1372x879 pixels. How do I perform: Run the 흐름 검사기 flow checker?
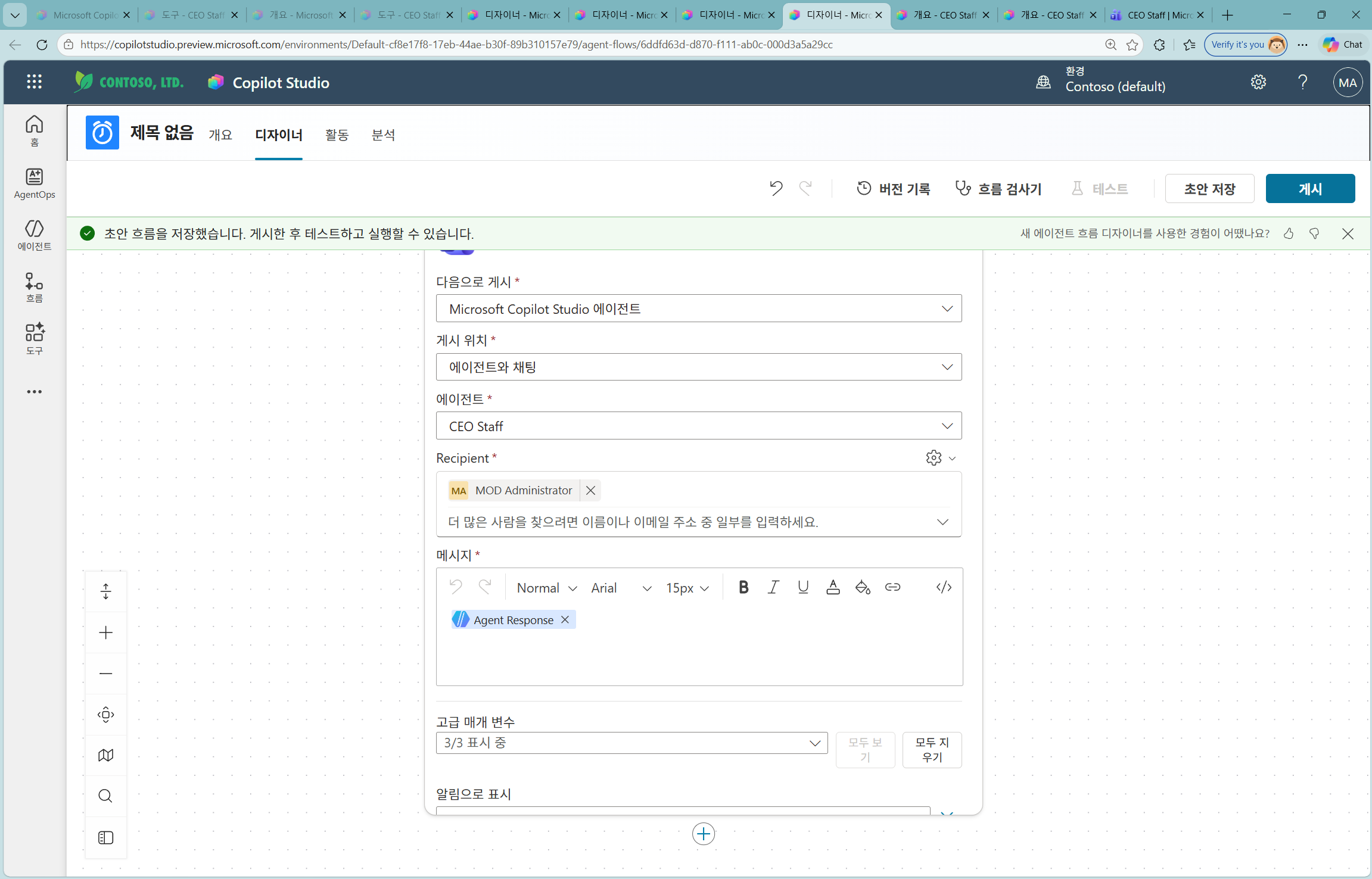click(998, 189)
